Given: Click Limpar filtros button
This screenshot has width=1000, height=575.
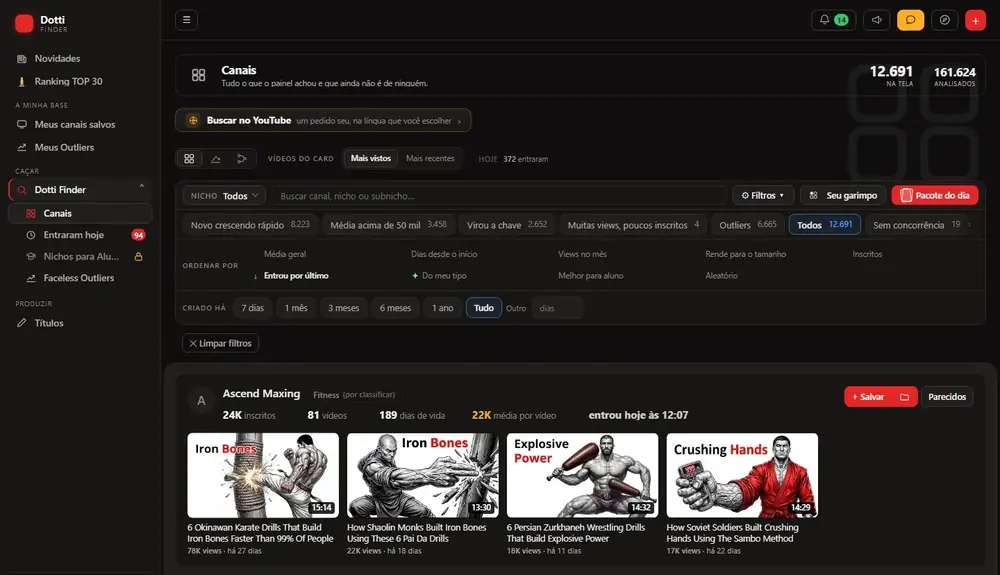Looking at the screenshot, I should click(221, 343).
